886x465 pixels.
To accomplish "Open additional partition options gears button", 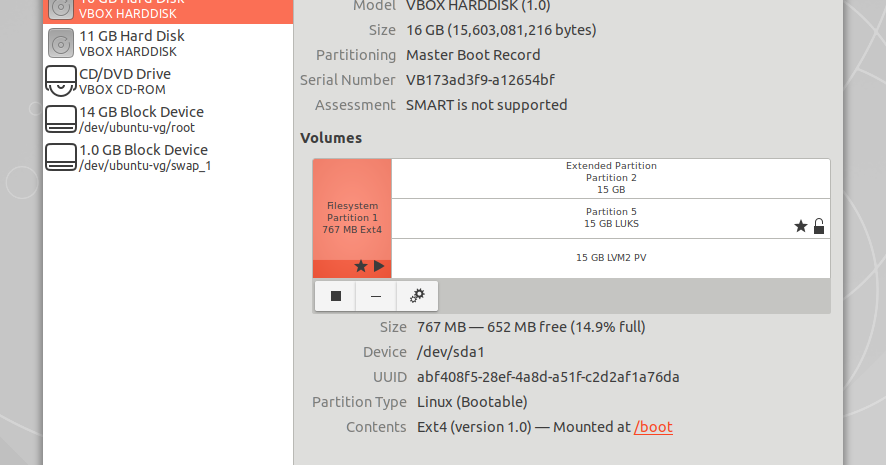I will (417, 296).
